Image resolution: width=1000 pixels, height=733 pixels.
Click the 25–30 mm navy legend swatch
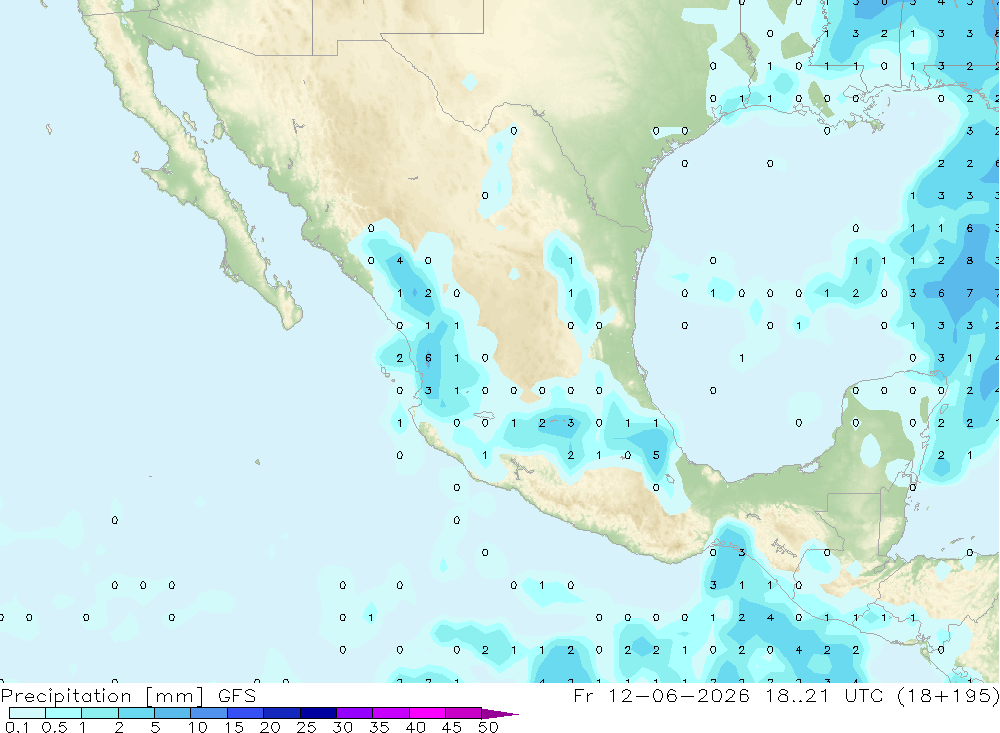318,713
